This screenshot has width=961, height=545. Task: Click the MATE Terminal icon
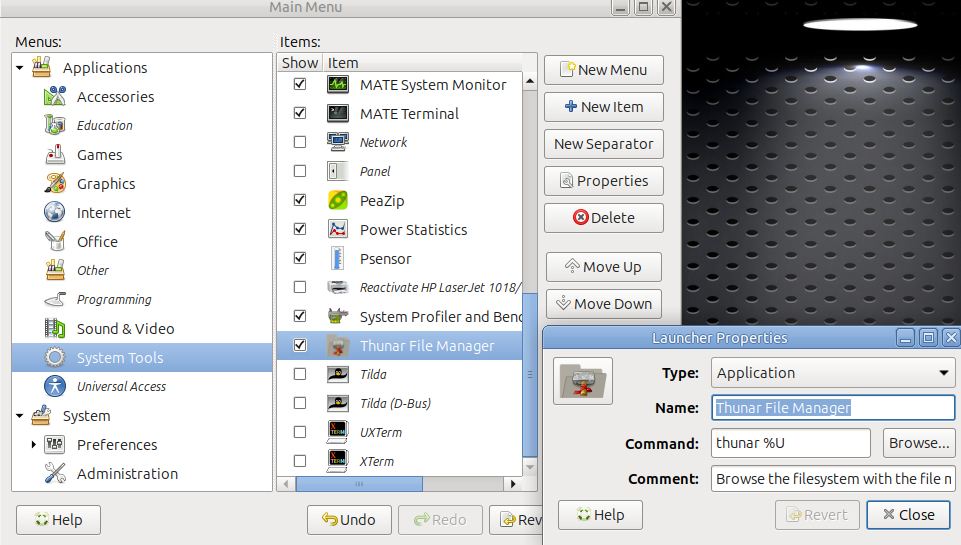[x=338, y=113]
